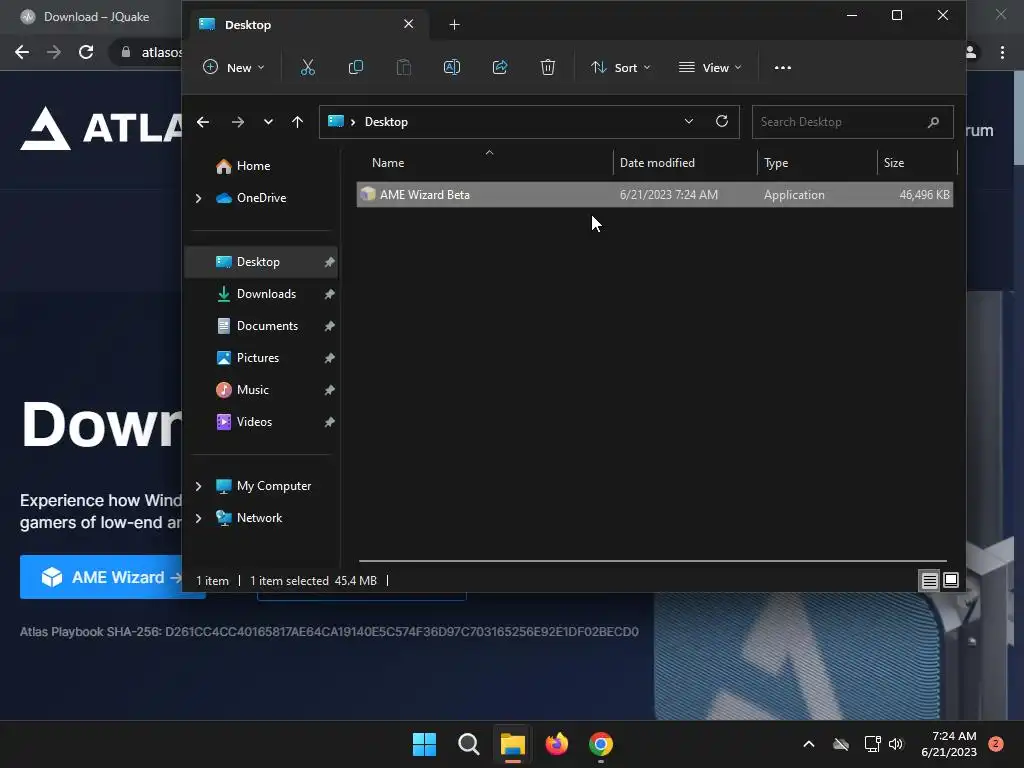
Task: Close the Desktop tab
Action: (409, 24)
